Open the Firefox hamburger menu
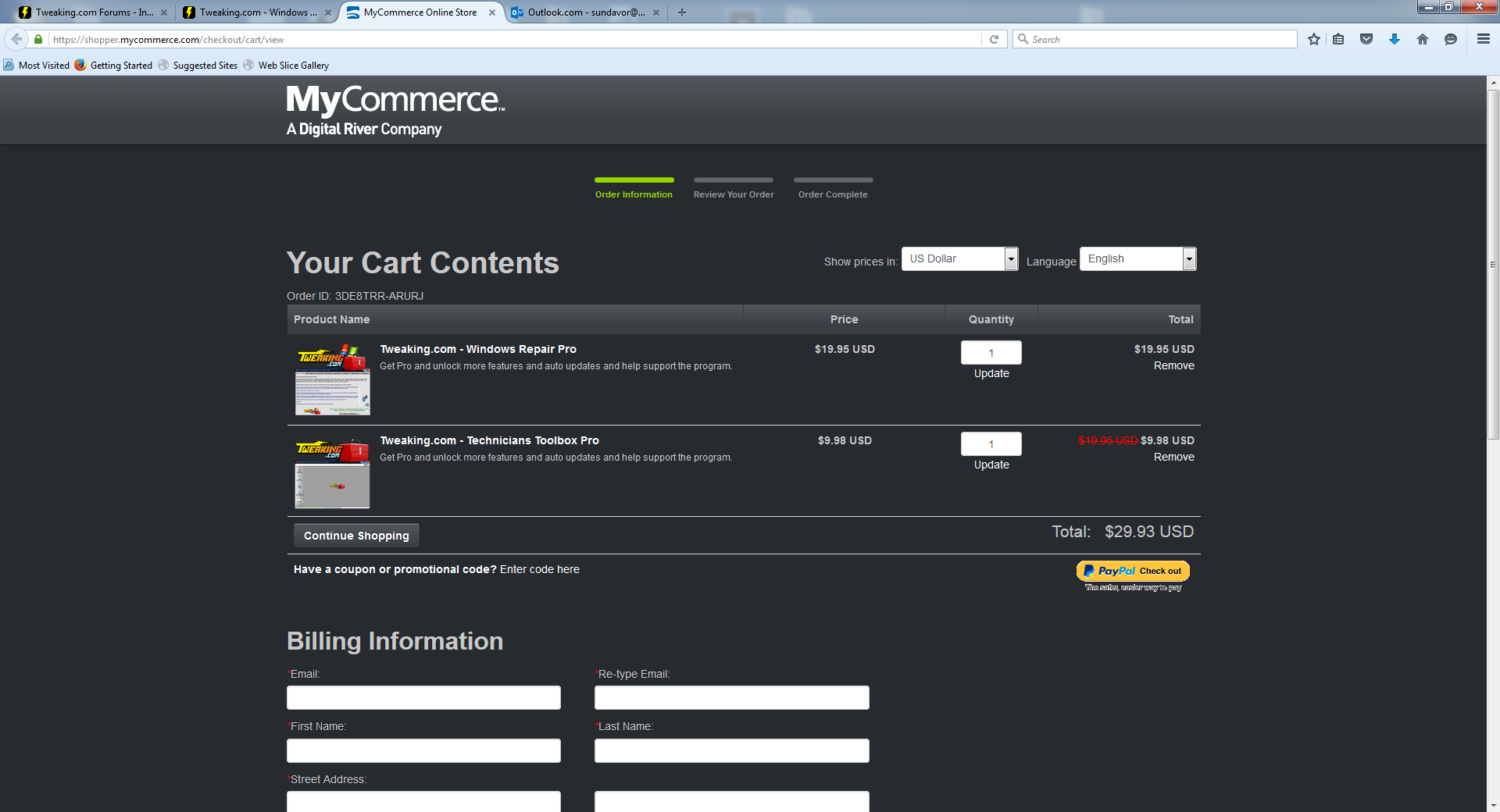The width and height of the screenshot is (1500, 812). coord(1483,39)
